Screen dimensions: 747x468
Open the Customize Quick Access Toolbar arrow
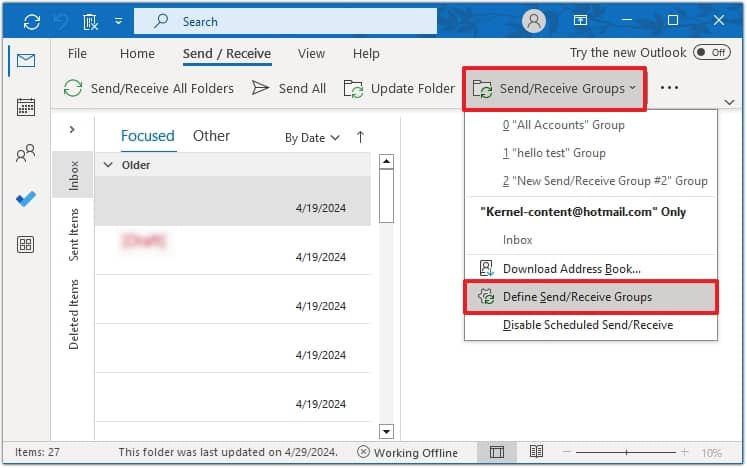tap(119, 21)
